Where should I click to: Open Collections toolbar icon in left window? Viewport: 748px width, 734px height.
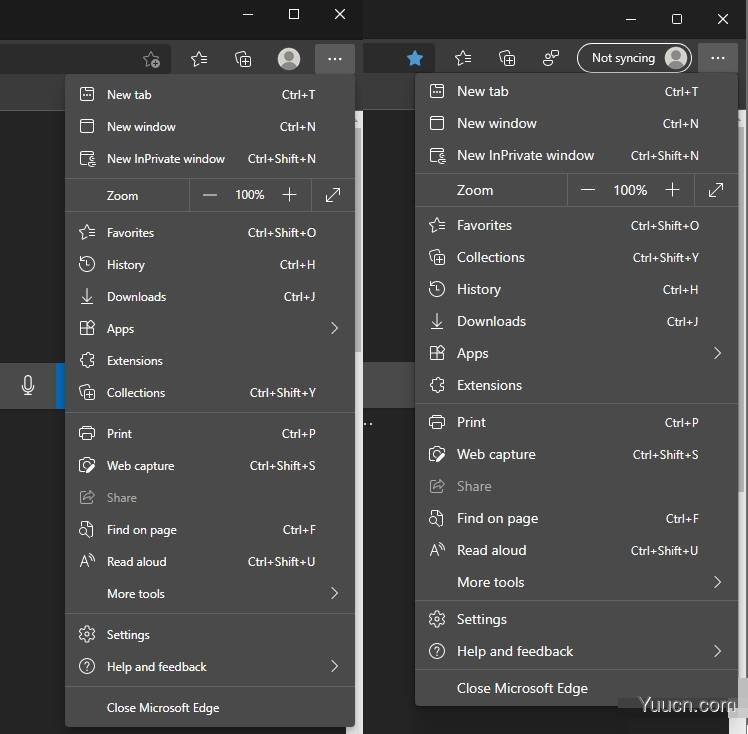(x=243, y=59)
